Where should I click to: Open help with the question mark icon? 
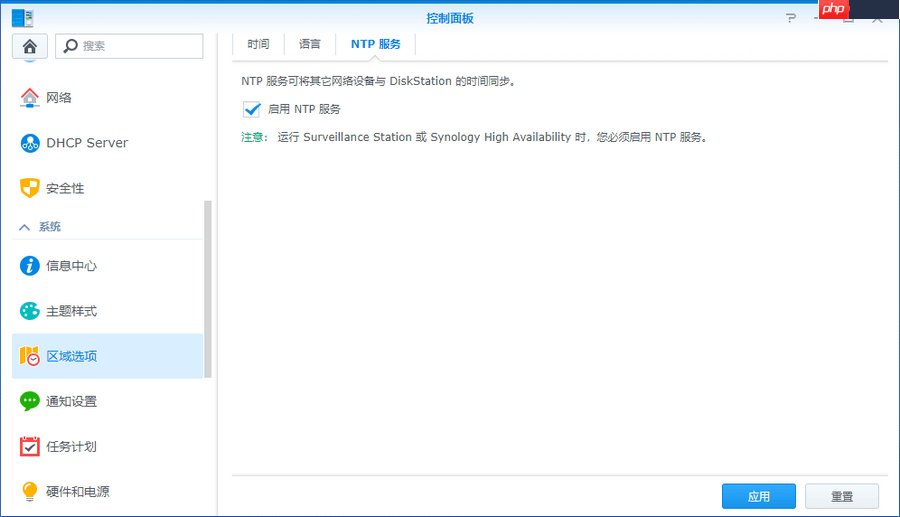click(x=791, y=18)
